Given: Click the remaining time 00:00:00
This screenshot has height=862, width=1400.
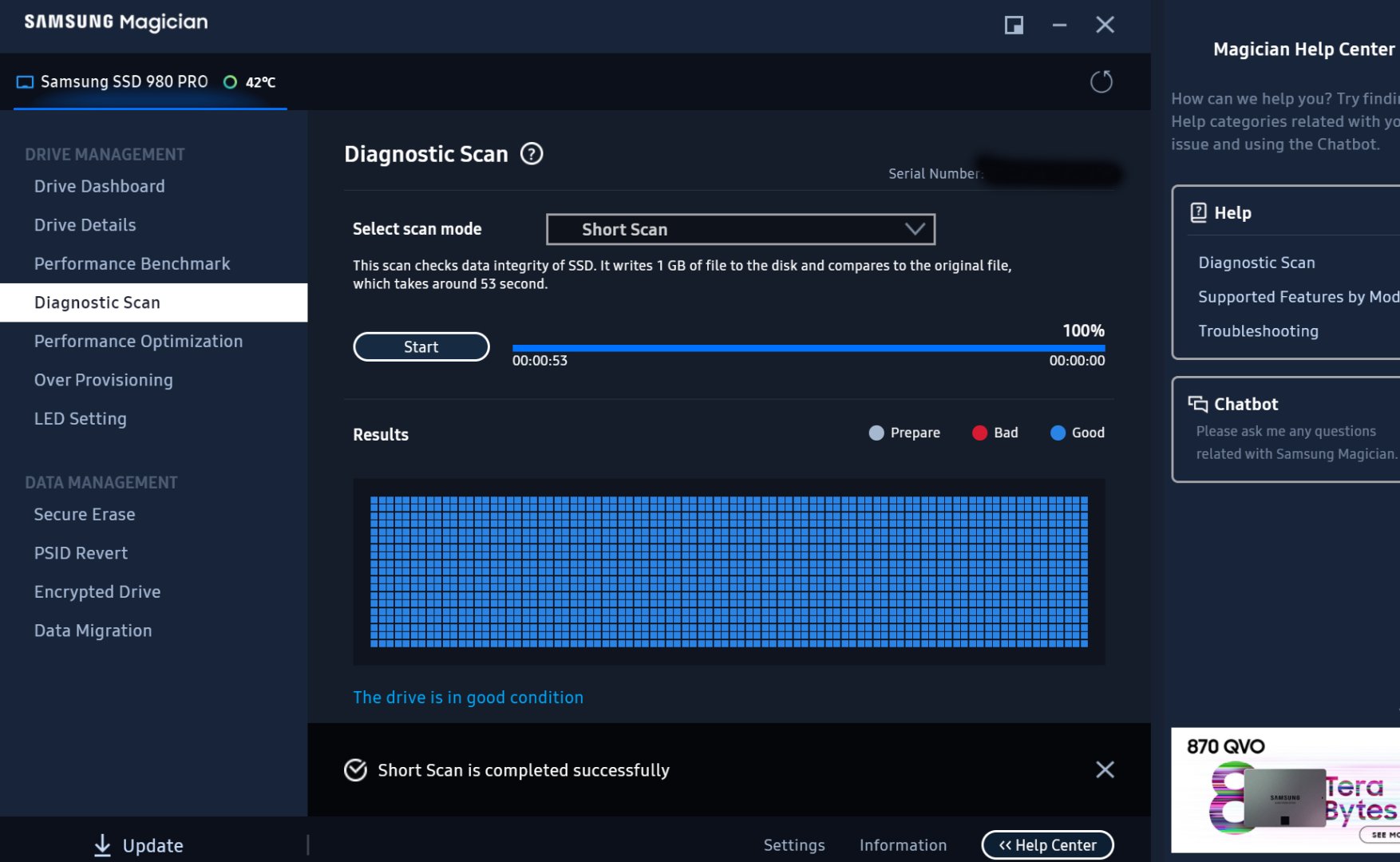Looking at the screenshot, I should tap(1077, 361).
